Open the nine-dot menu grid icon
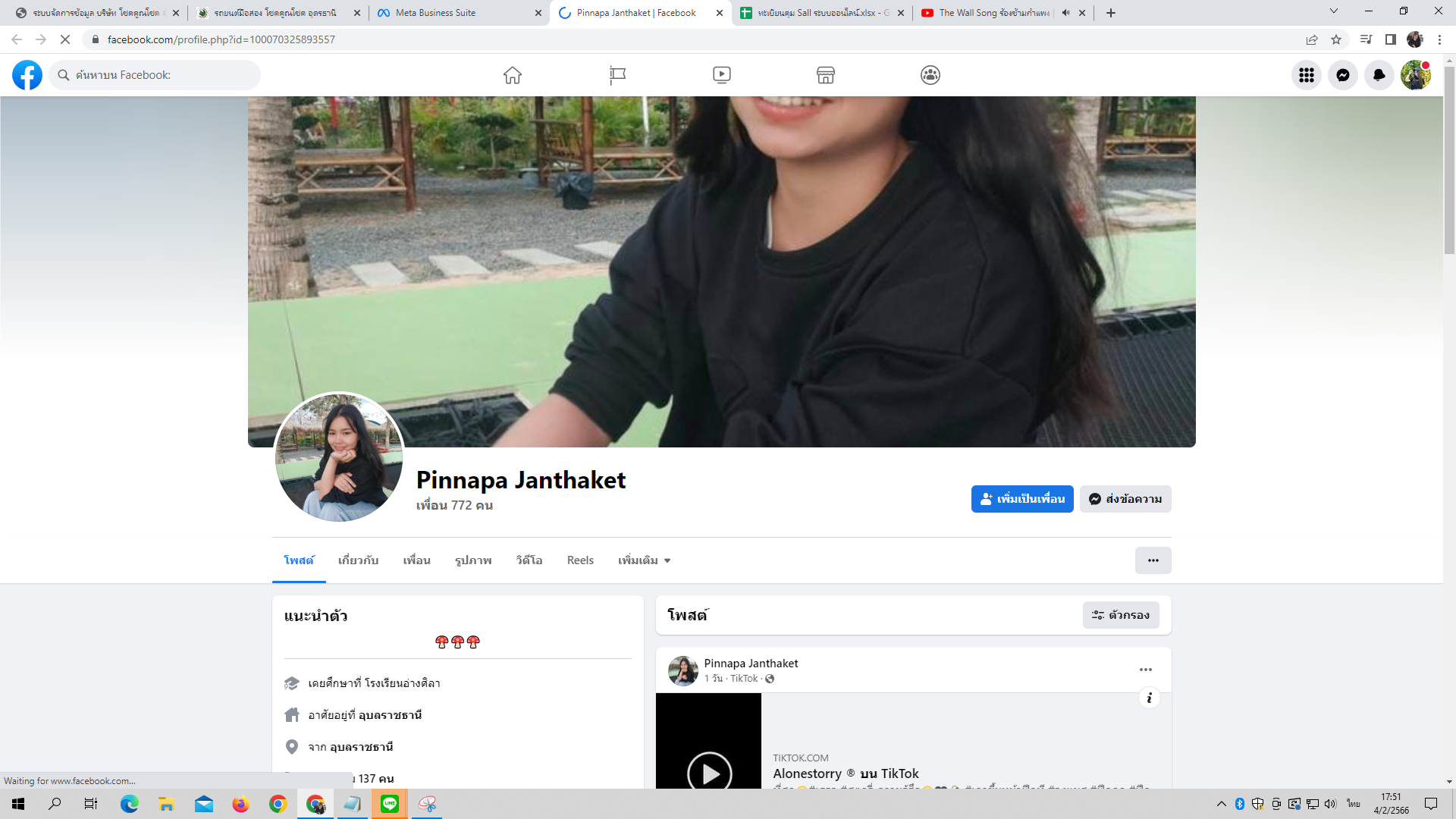 point(1306,75)
